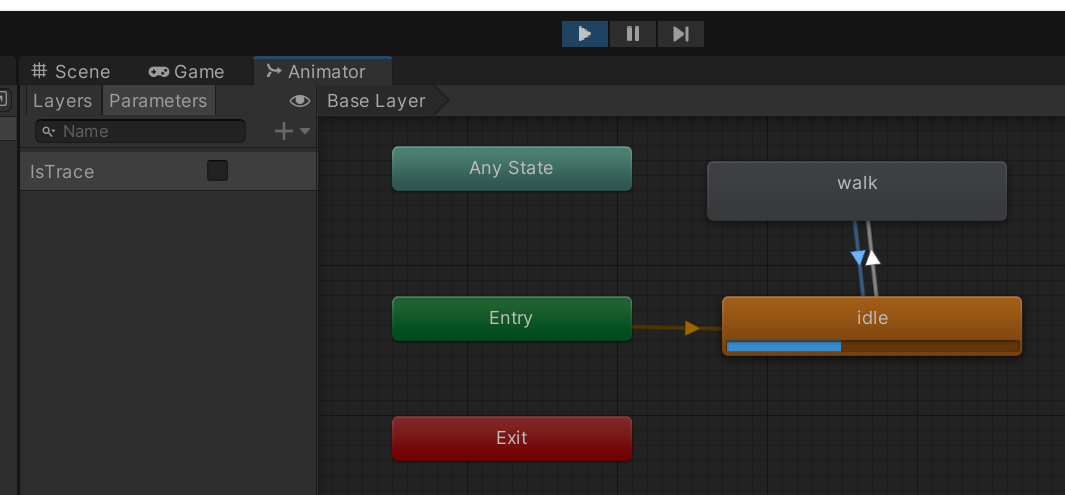Screen dimensions: 1065x495
Task: Select the Animator tab
Action: 323,71
